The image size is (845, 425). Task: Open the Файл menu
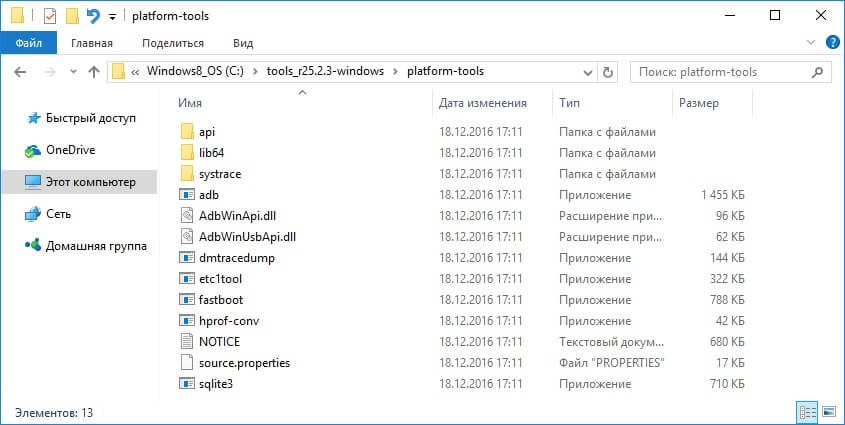28,43
